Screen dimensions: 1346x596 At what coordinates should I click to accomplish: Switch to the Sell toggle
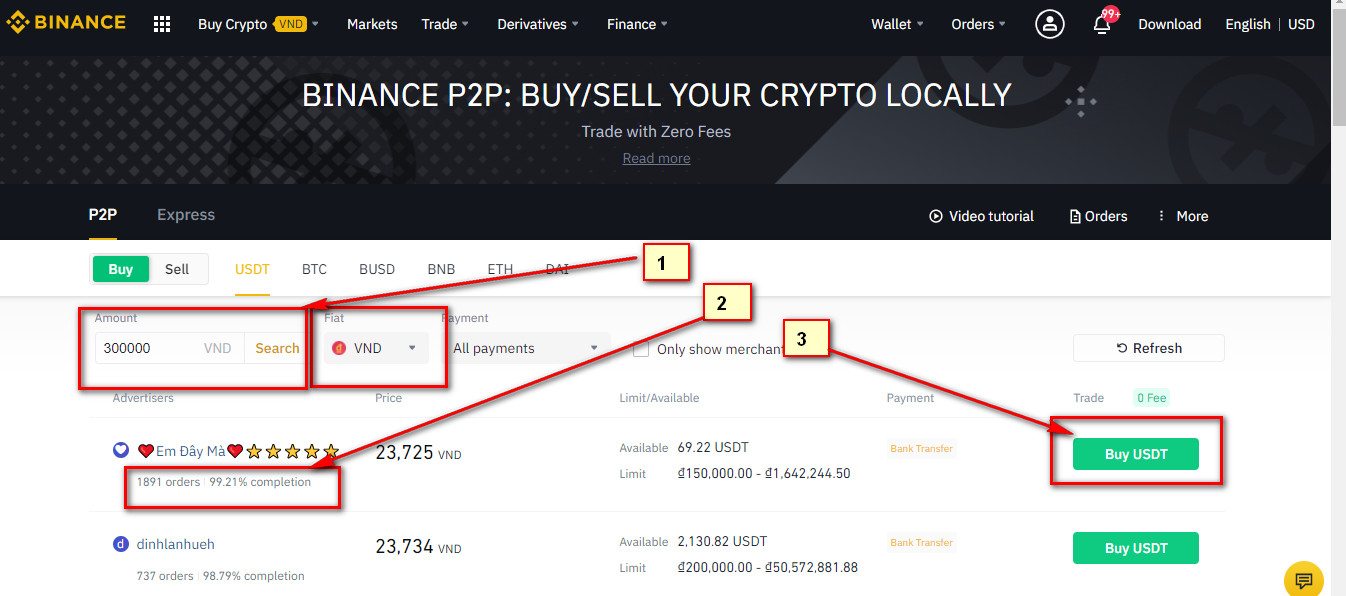(177, 269)
